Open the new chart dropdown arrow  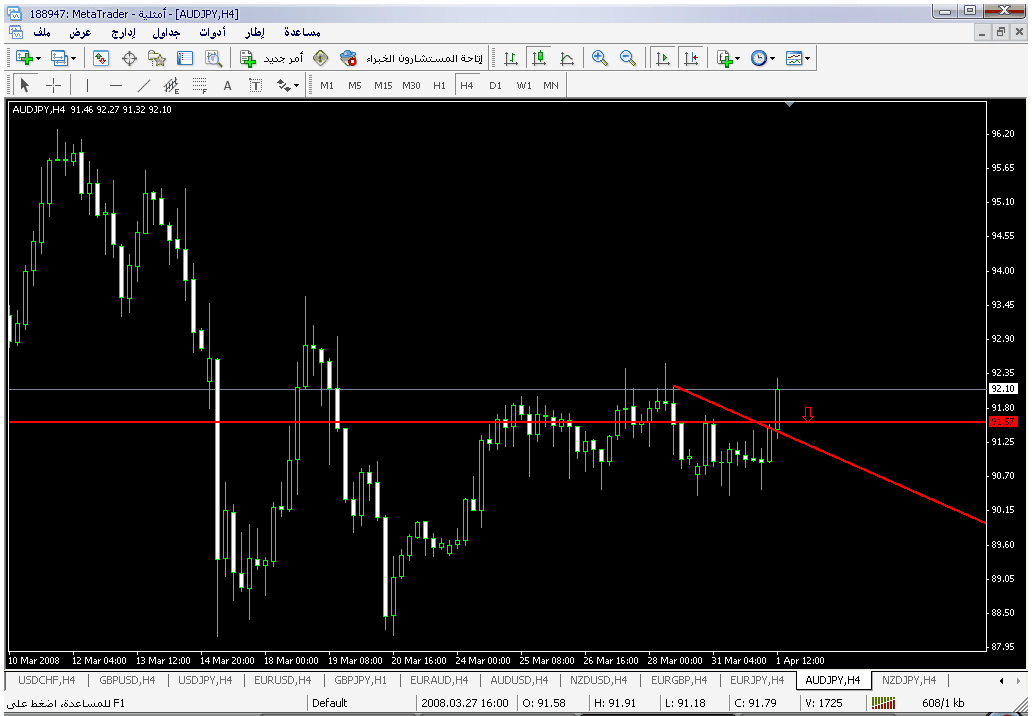(38, 59)
